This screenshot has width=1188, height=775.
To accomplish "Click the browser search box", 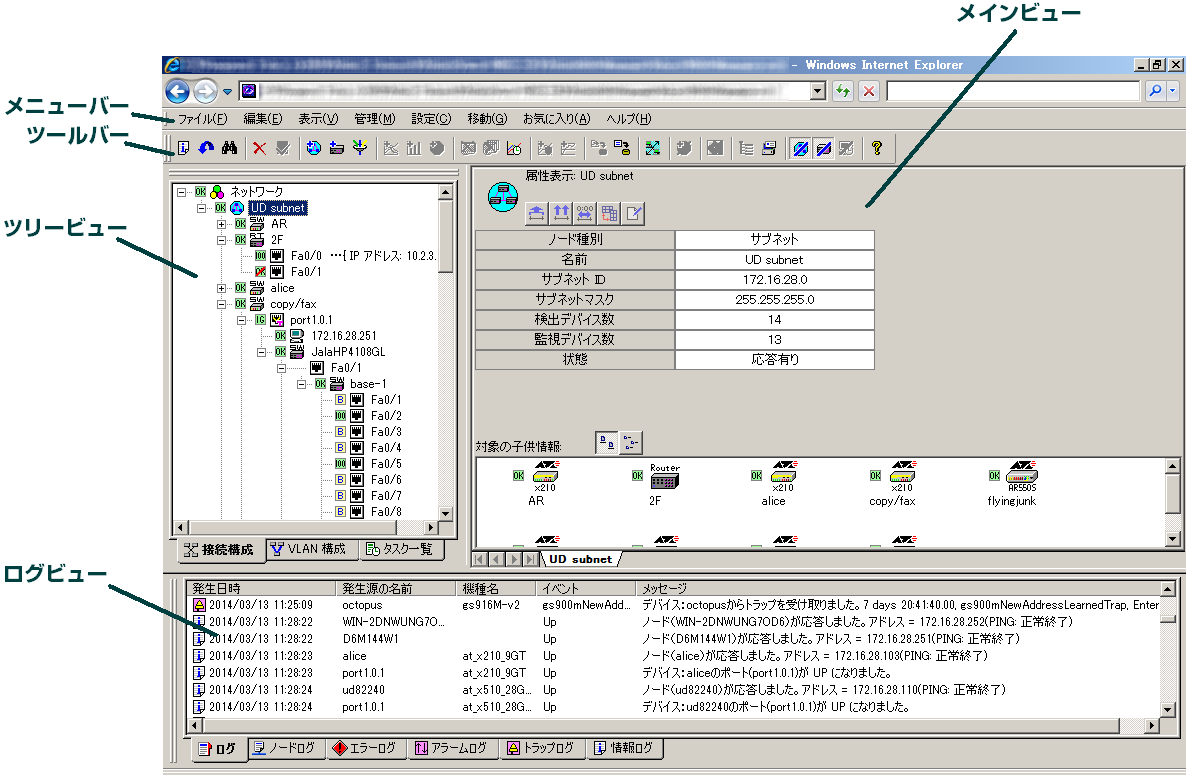I will click(x=1013, y=92).
